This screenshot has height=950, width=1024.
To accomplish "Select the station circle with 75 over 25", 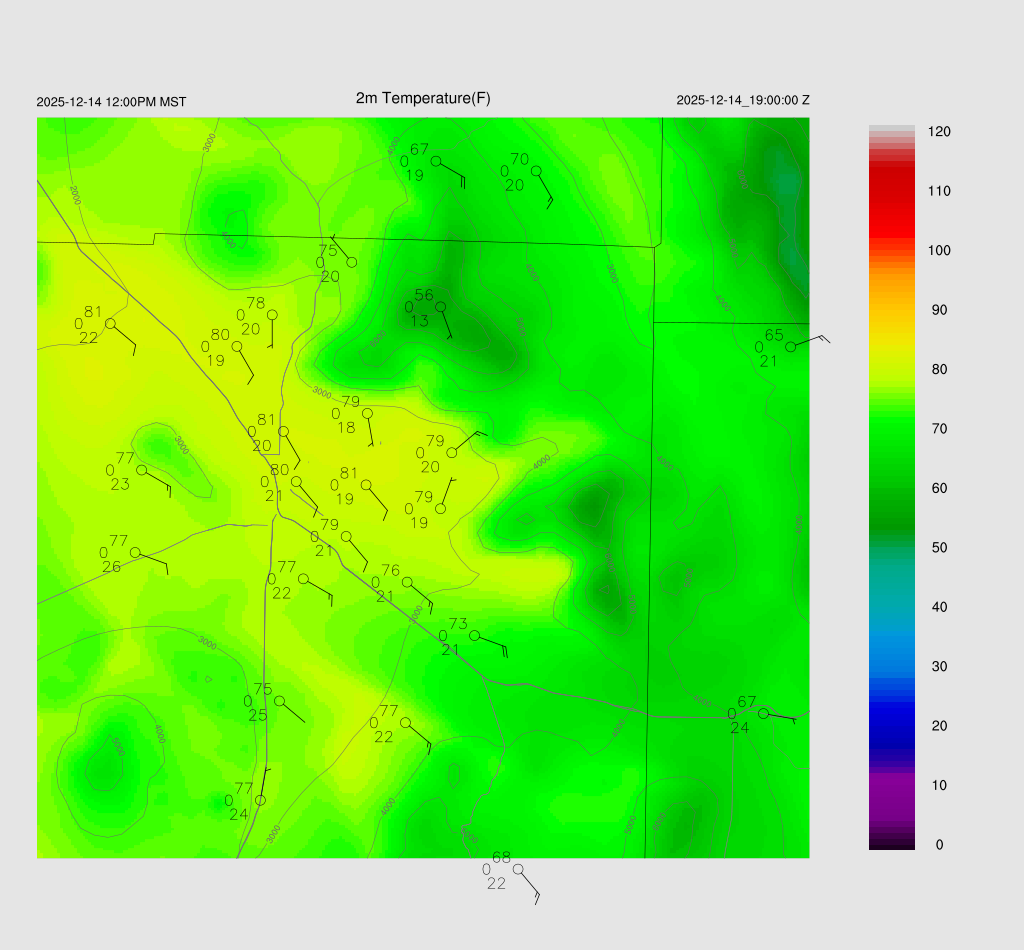I will 280,701.
